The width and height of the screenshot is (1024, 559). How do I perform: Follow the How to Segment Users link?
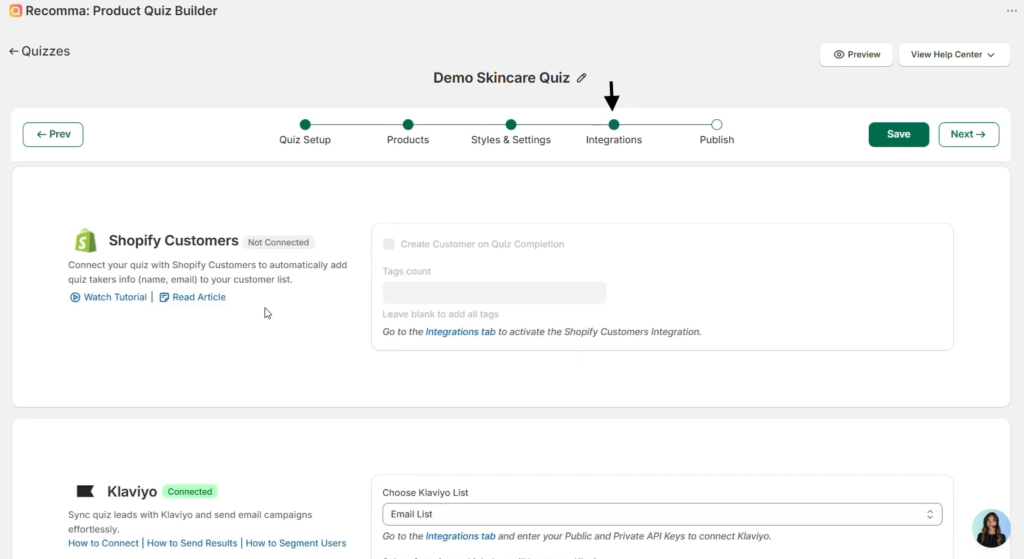[296, 543]
